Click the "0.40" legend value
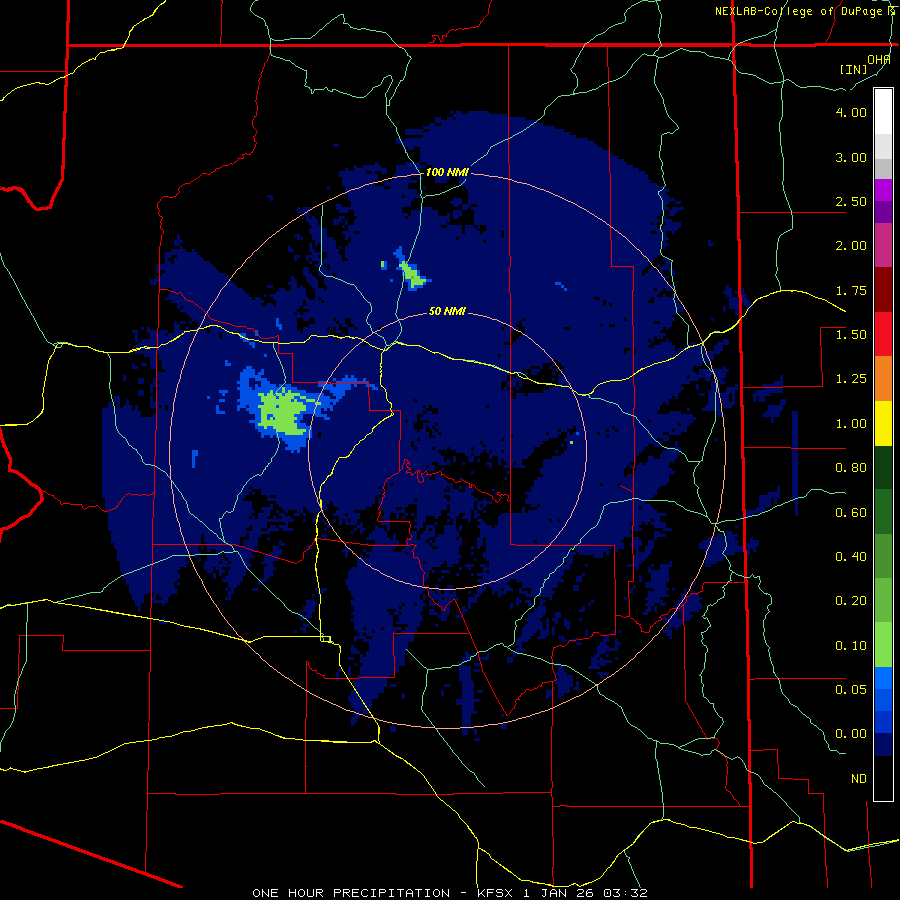900x900 pixels. pyautogui.click(x=851, y=557)
